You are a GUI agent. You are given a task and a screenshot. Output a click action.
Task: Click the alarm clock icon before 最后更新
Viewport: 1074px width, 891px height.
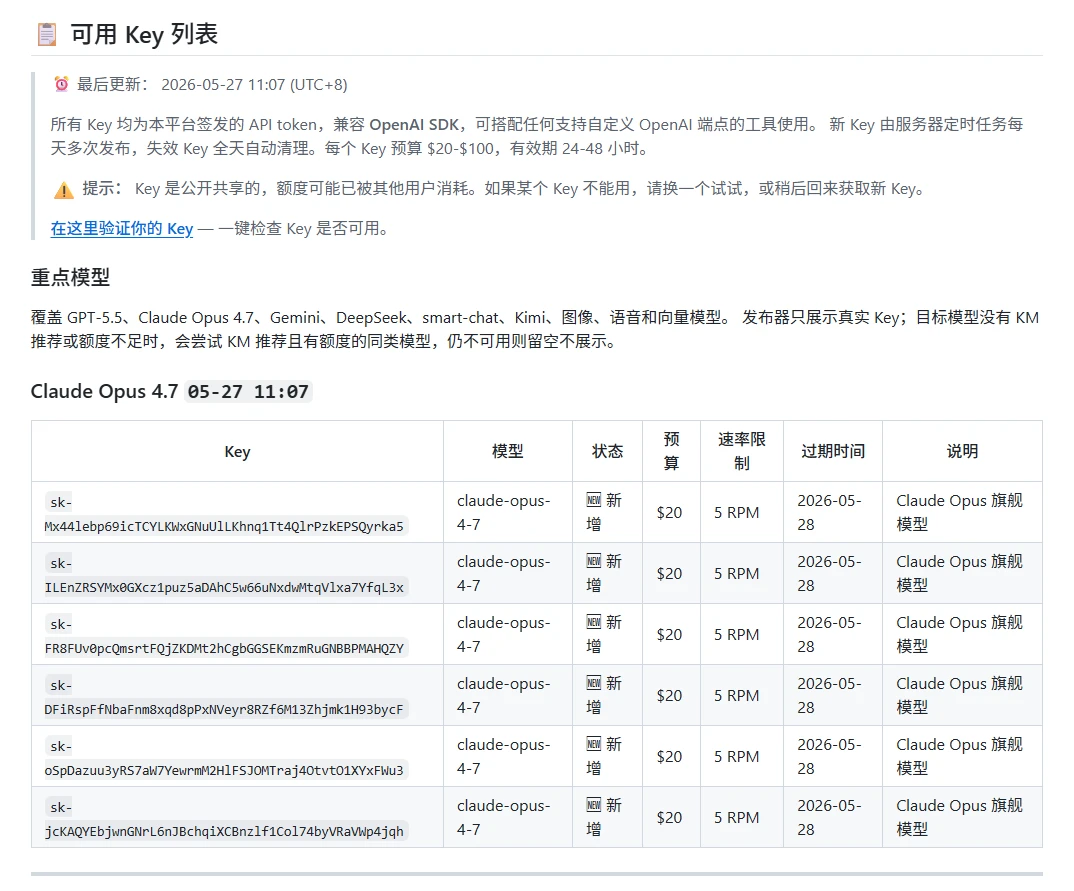(62, 84)
